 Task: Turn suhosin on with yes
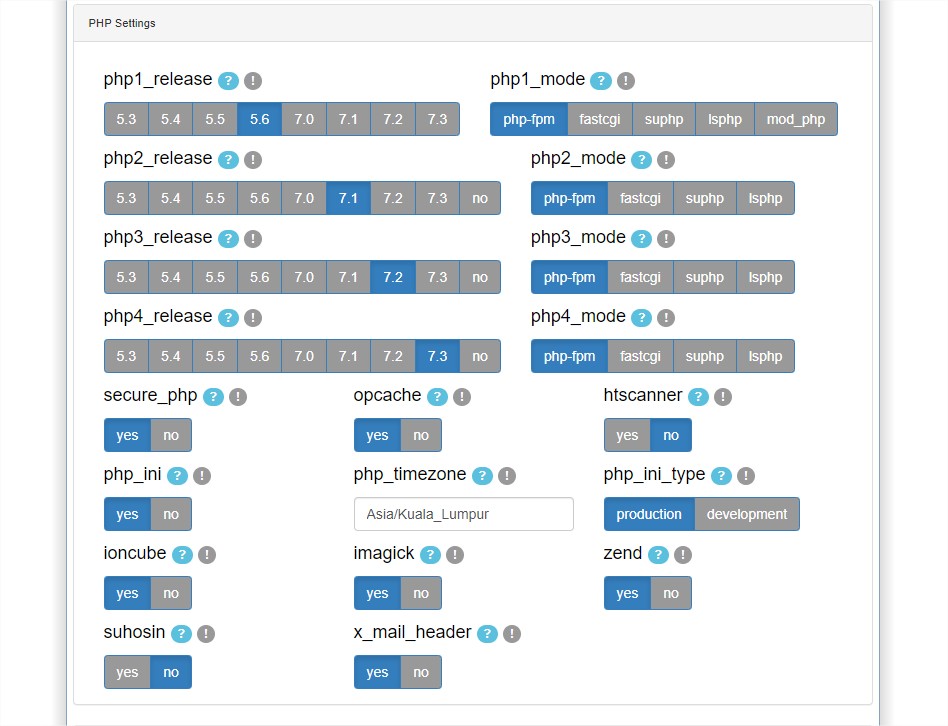[127, 672]
